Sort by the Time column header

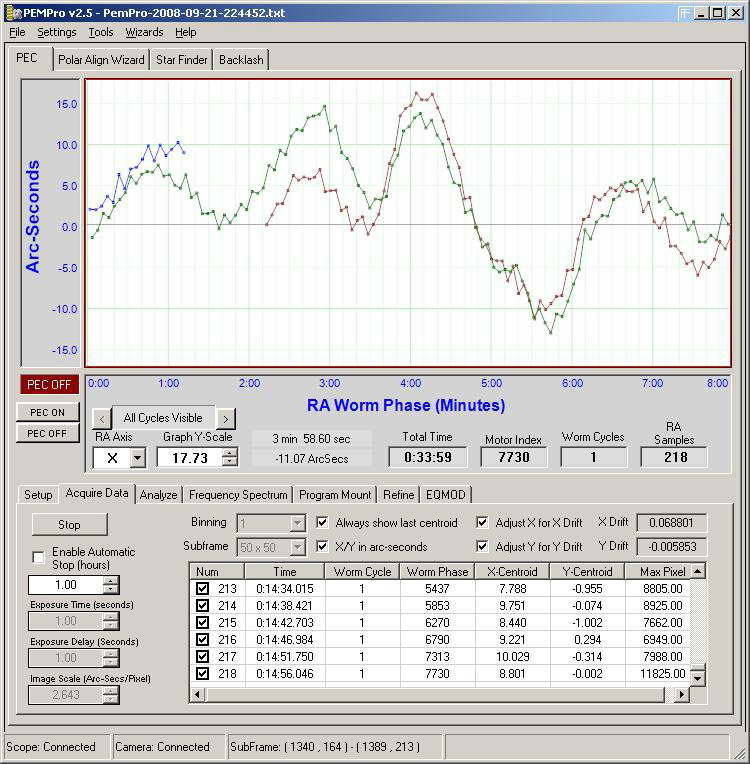click(x=285, y=571)
